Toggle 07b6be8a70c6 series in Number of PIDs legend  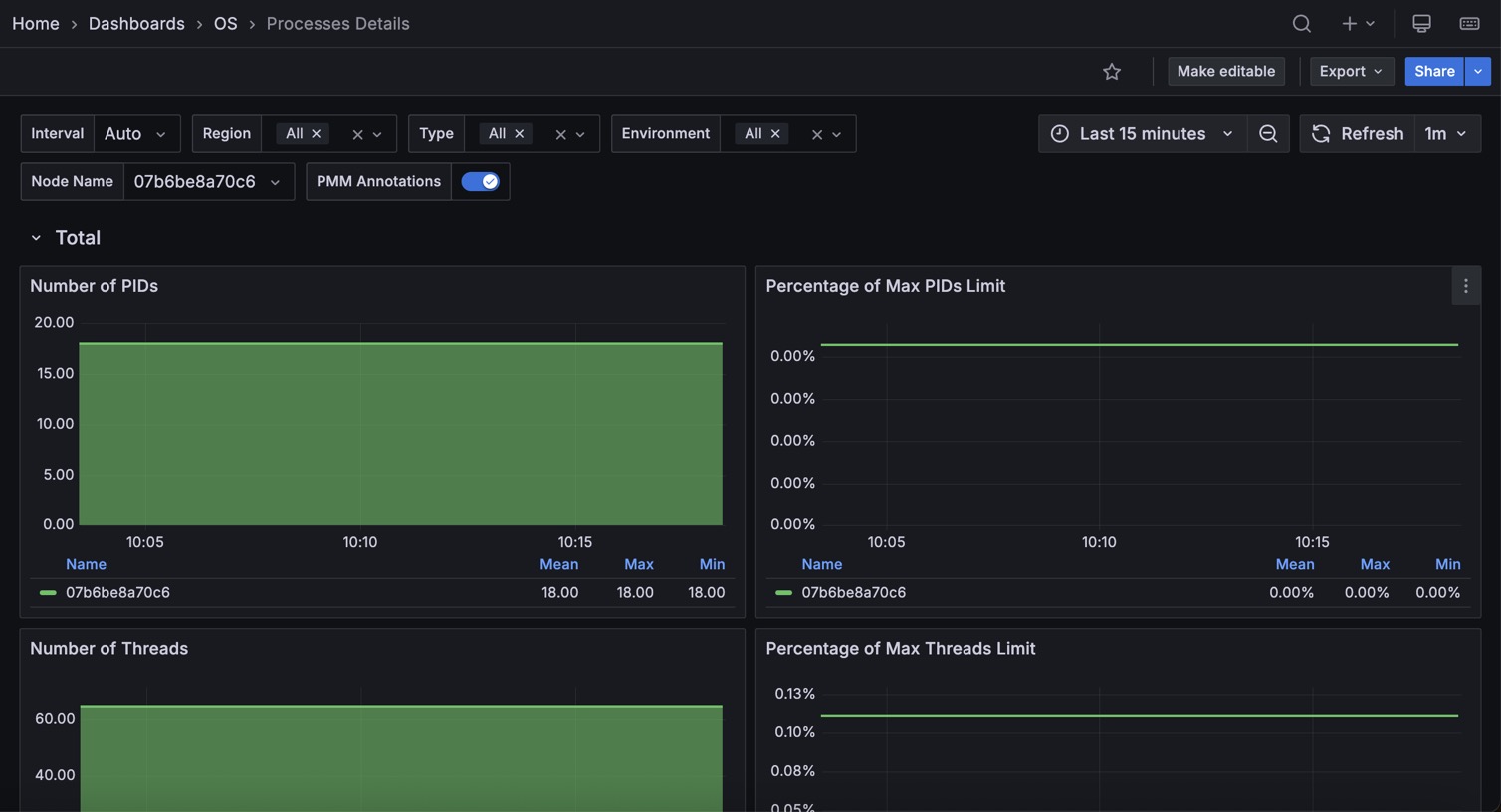(117, 592)
